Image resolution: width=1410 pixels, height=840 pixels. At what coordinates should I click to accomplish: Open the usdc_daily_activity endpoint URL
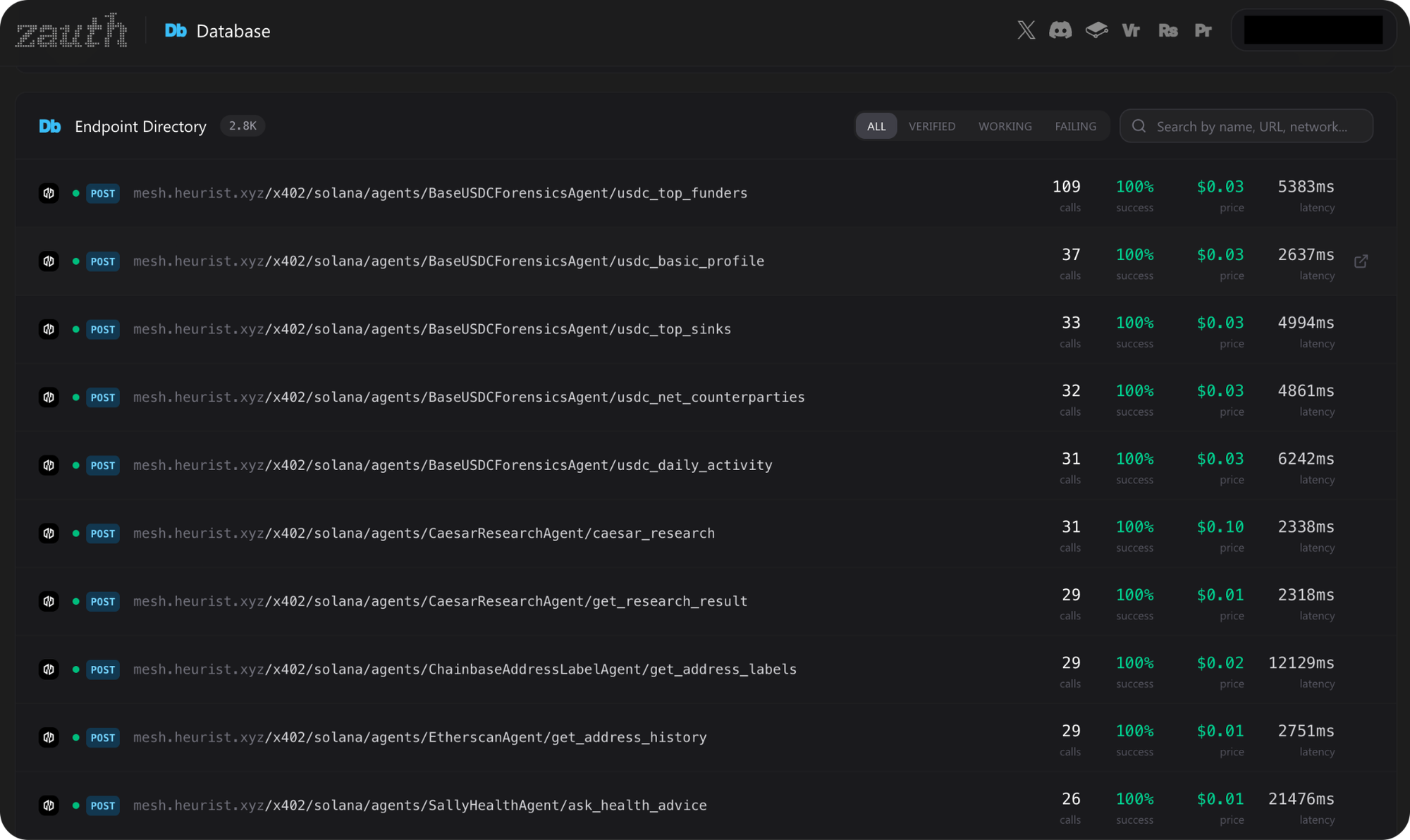click(453, 465)
